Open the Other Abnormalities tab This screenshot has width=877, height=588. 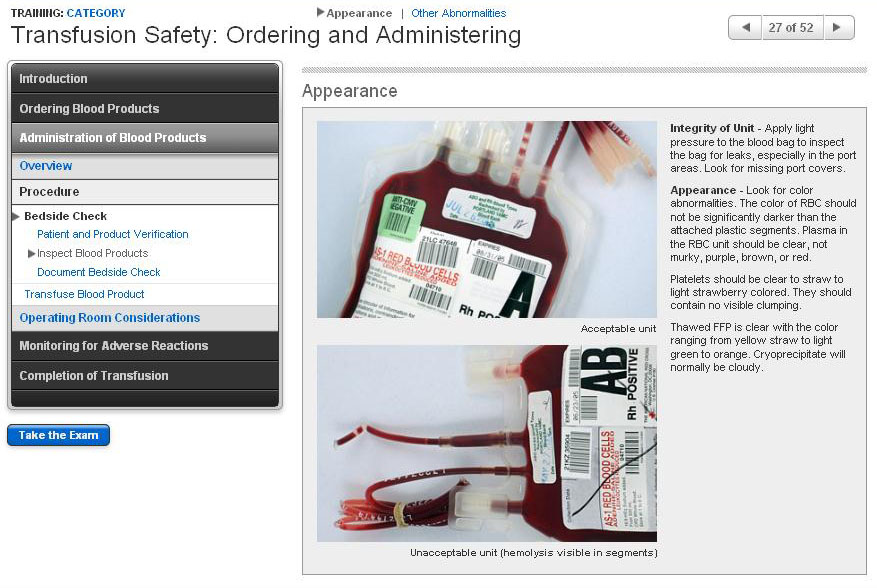(459, 13)
